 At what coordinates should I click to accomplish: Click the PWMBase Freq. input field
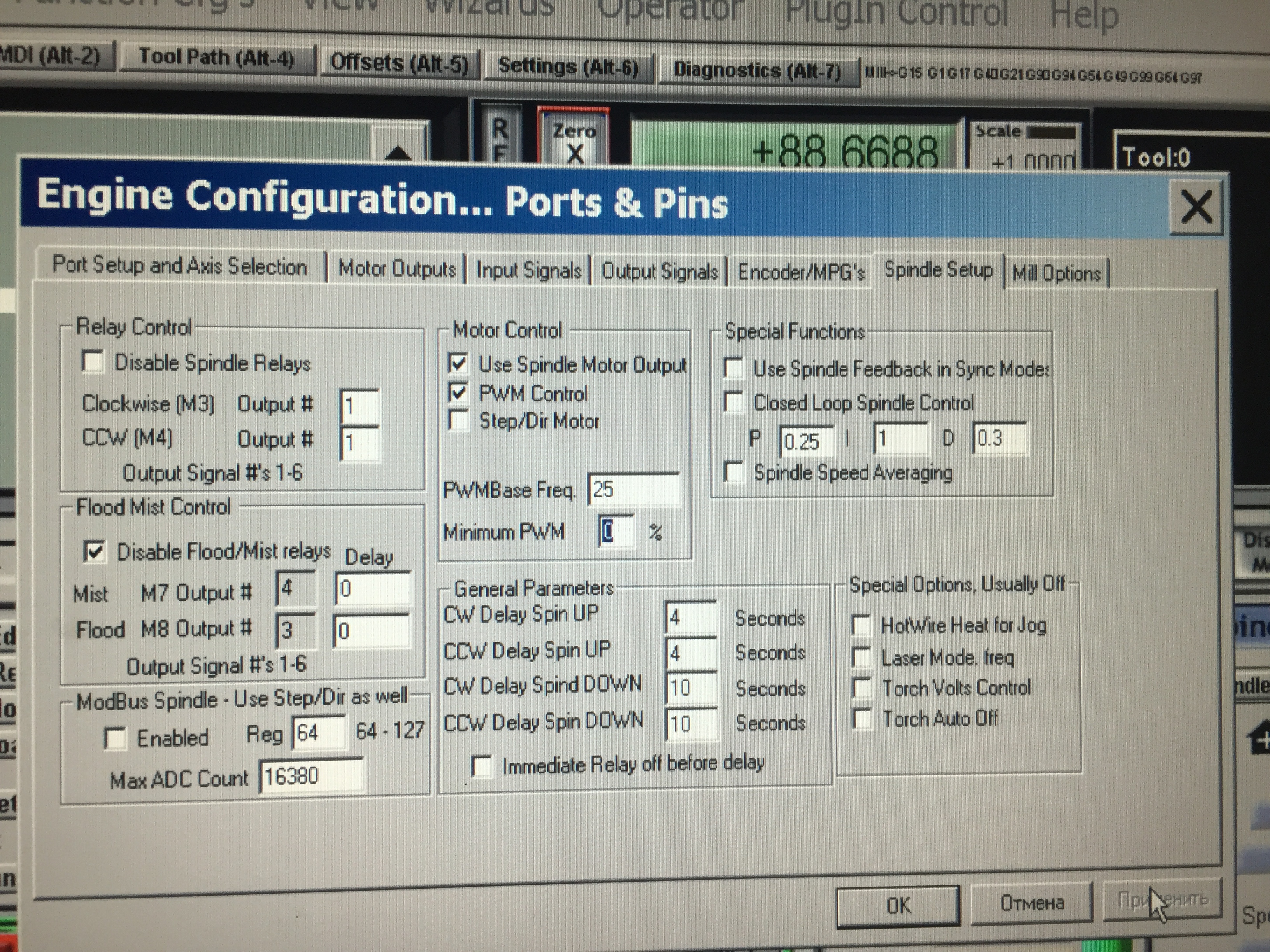(x=633, y=490)
